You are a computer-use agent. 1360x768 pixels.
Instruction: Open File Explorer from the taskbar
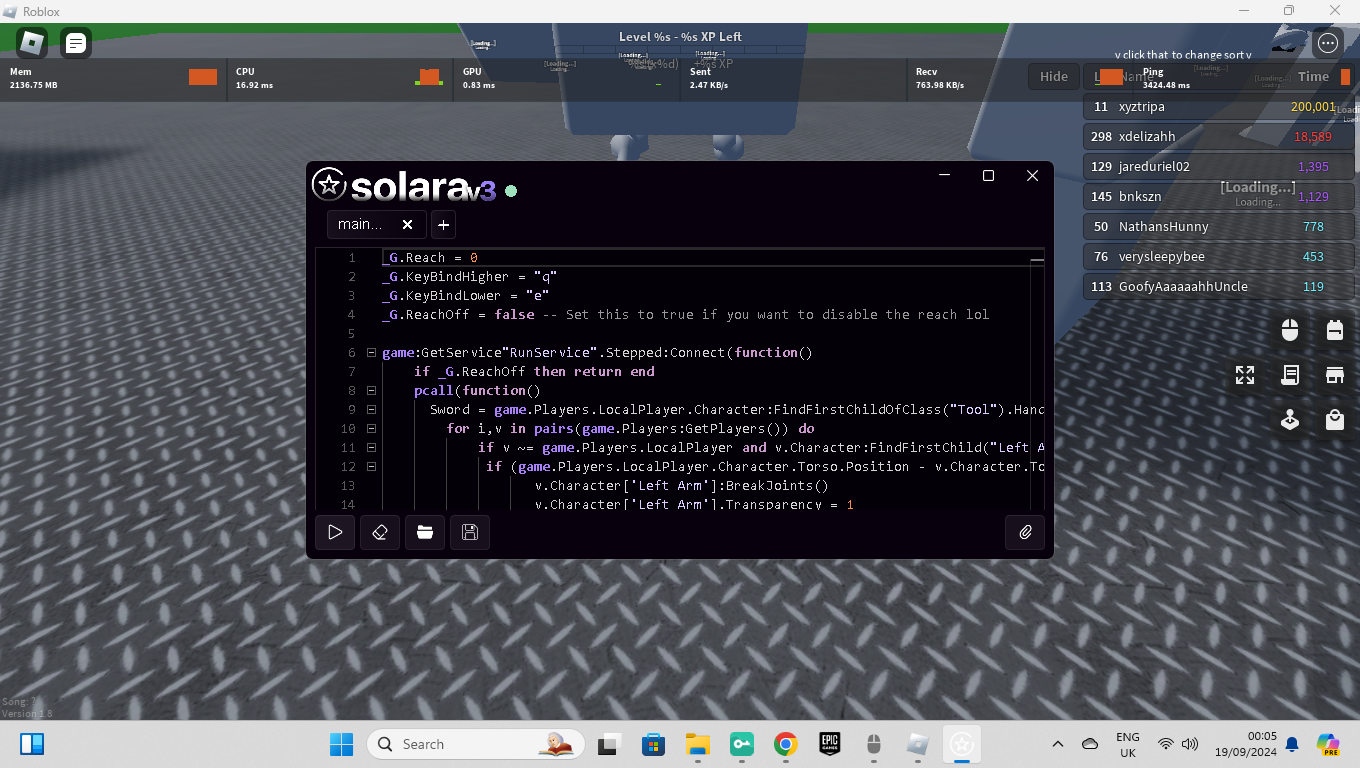pos(697,744)
